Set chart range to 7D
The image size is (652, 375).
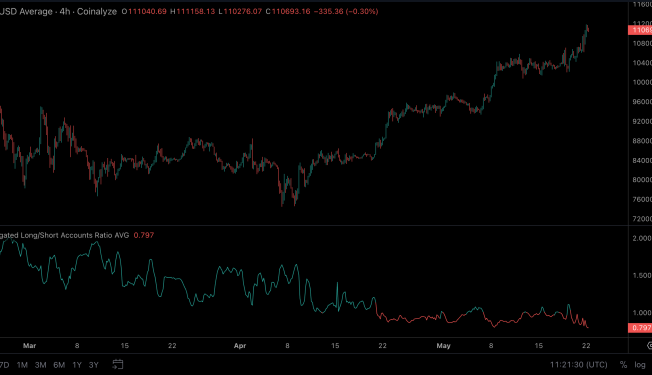click(4, 365)
